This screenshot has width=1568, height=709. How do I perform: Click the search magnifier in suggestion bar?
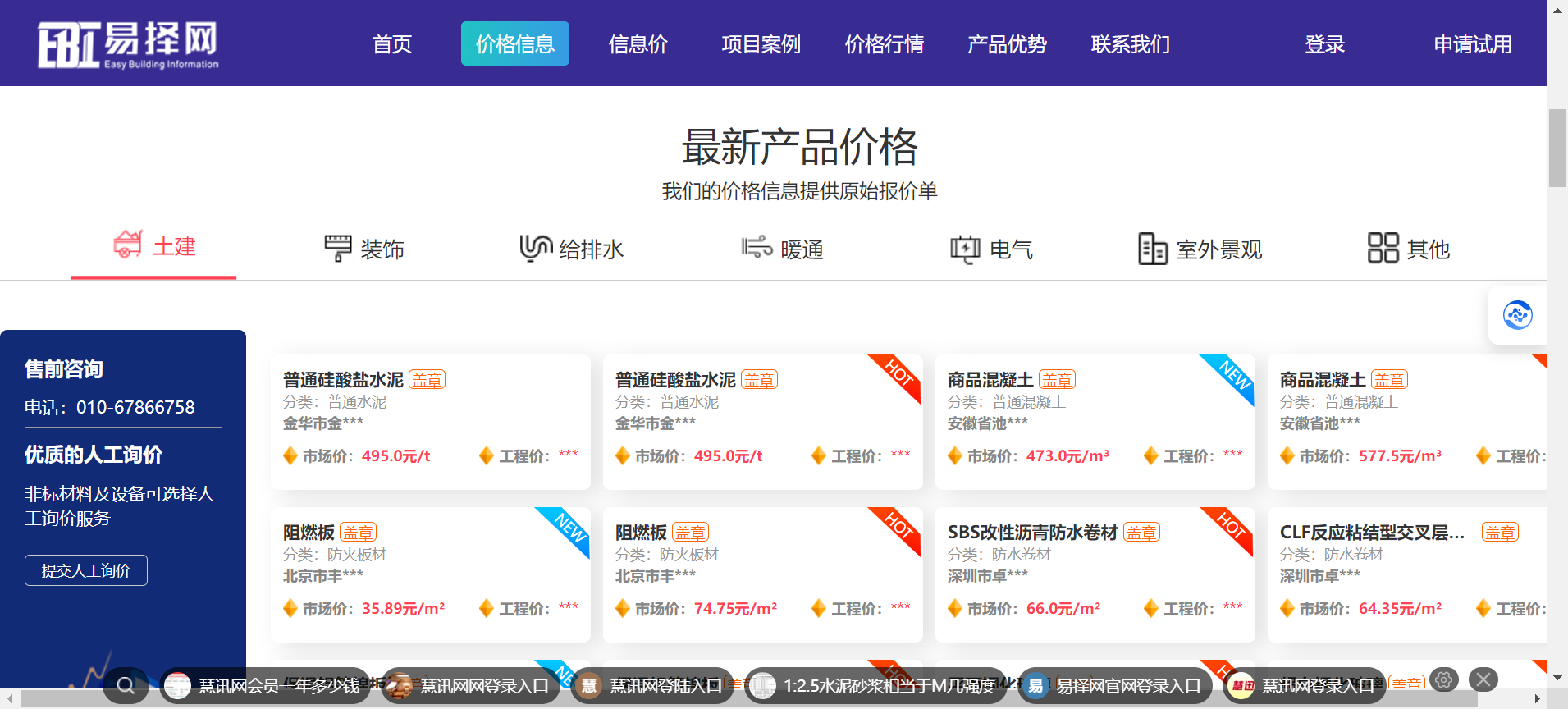[x=126, y=685]
